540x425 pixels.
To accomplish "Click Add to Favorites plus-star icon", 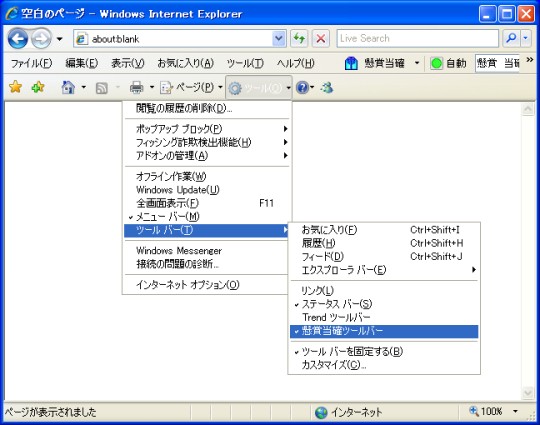I will click(38, 87).
